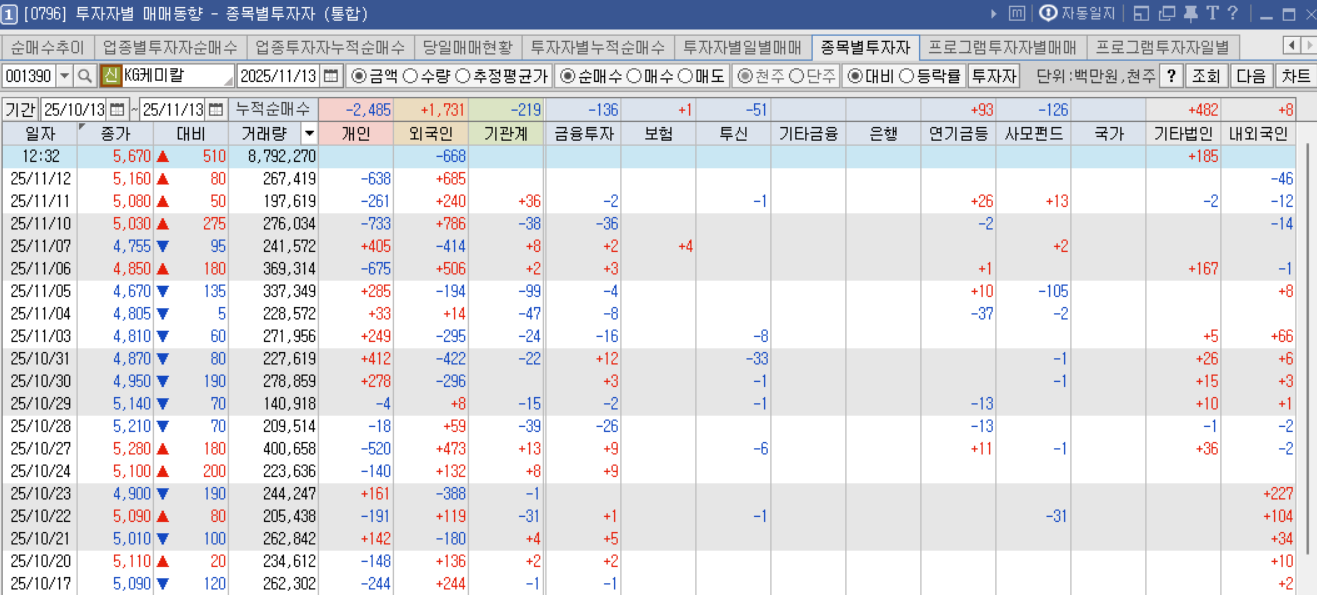Select the 25/11/12 date row

click(648, 179)
